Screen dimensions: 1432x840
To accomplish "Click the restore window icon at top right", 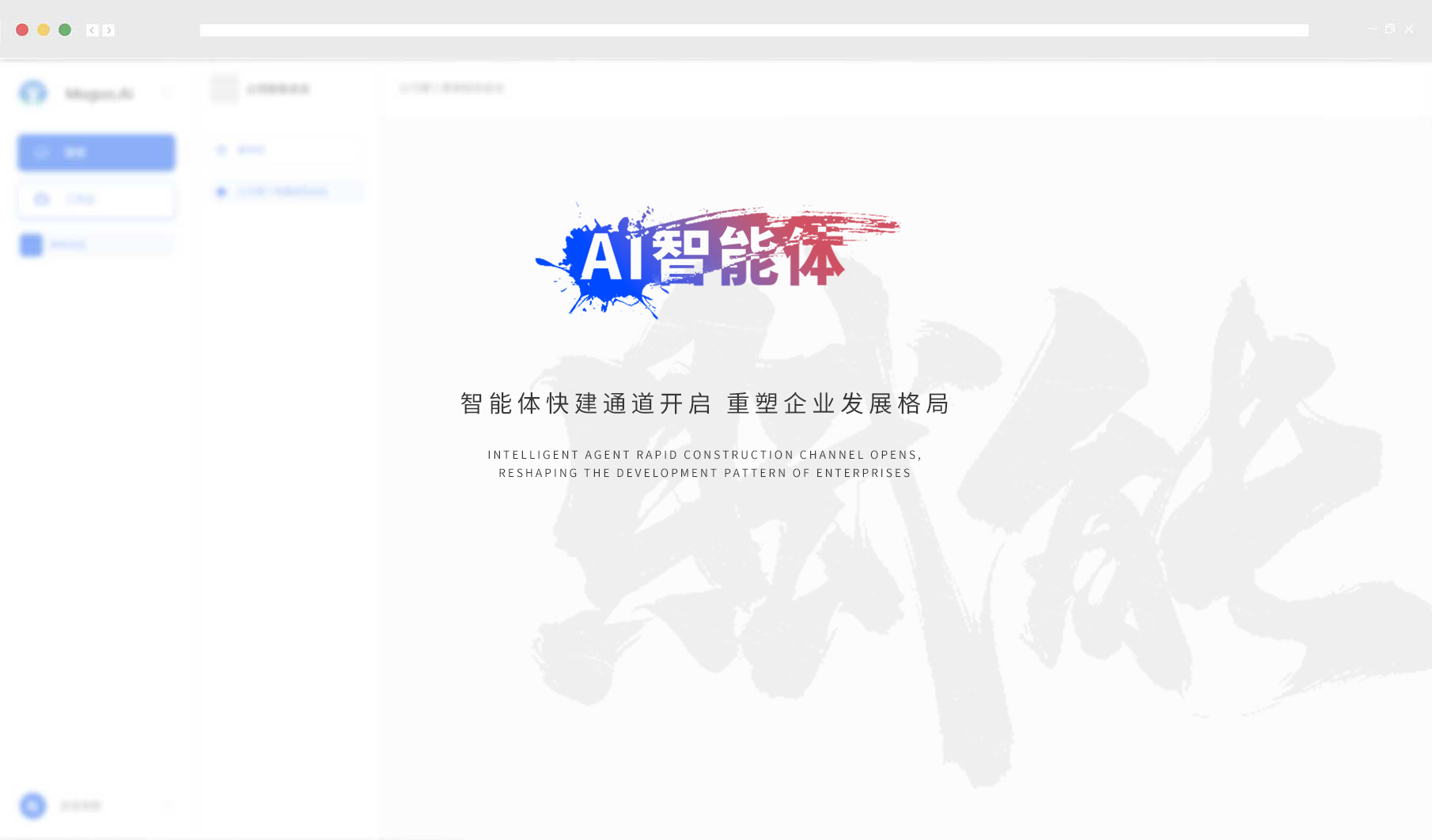I will (1390, 29).
